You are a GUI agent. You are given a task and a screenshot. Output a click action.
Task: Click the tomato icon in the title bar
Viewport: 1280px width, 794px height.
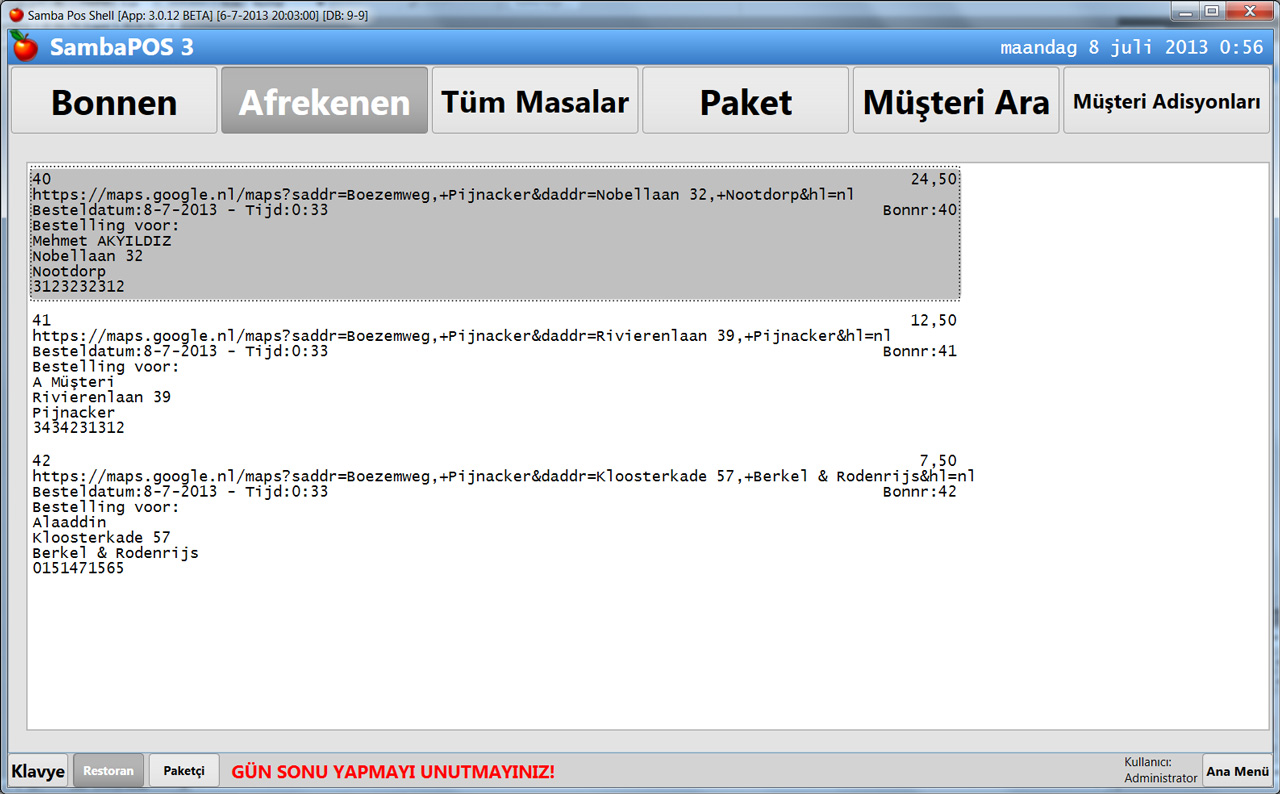pyautogui.click(x=16, y=14)
